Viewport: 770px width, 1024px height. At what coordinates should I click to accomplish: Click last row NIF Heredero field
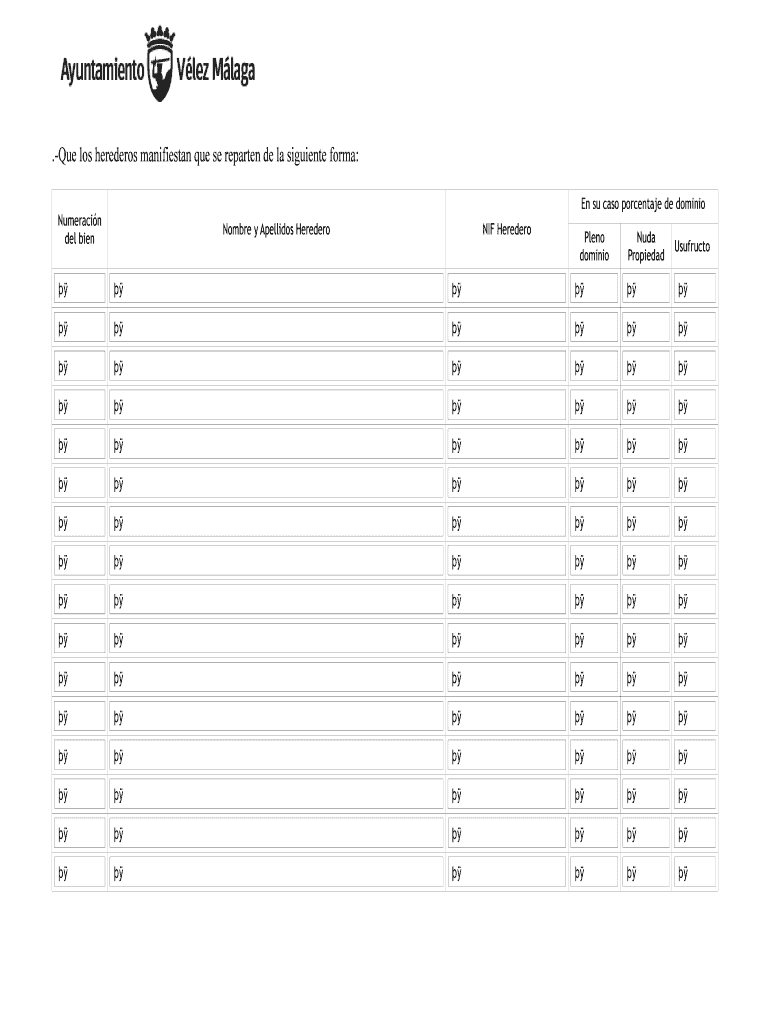pyautogui.click(x=506, y=873)
